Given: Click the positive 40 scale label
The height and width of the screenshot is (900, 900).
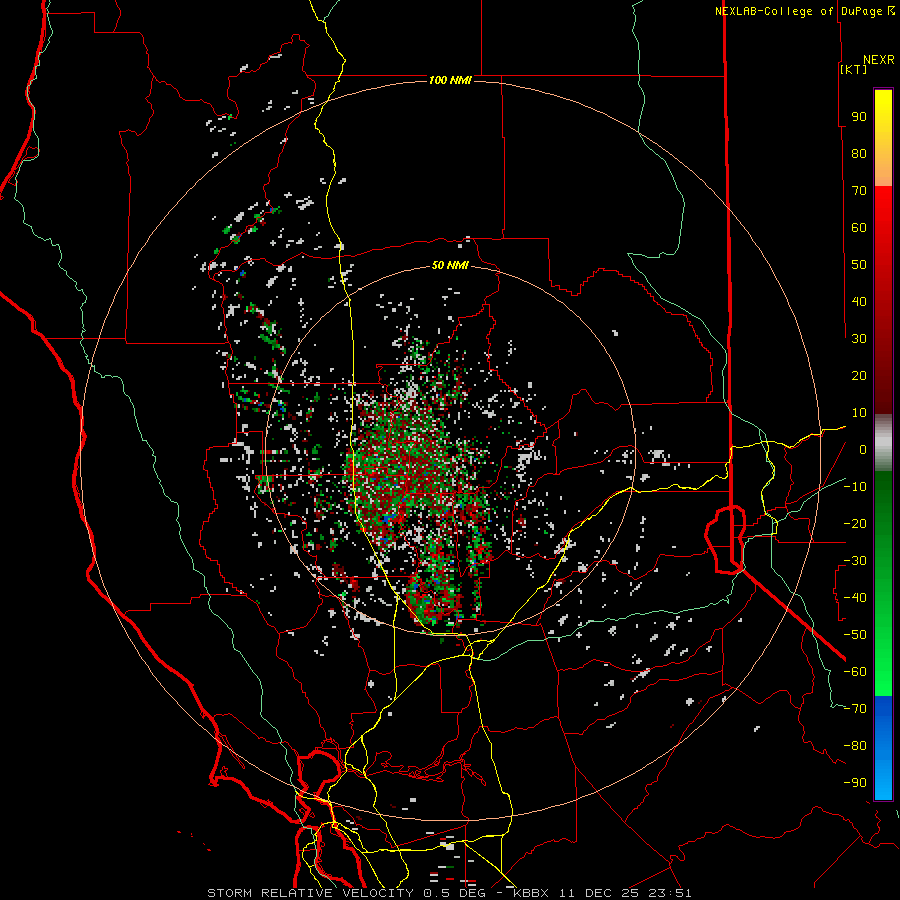Looking at the screenshot, I should point(859,301).
